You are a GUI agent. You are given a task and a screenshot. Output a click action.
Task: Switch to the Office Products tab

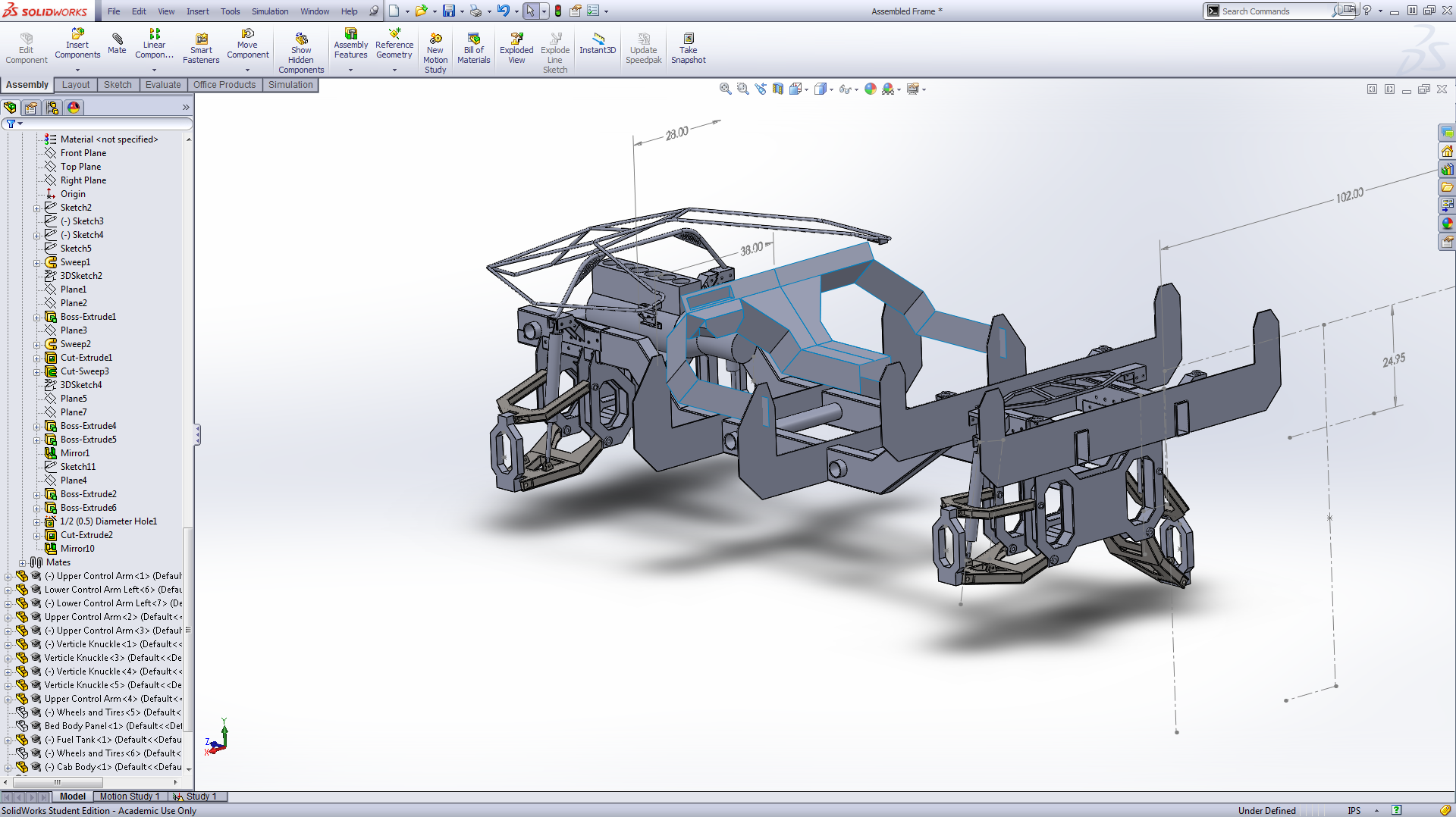[224, 85]
